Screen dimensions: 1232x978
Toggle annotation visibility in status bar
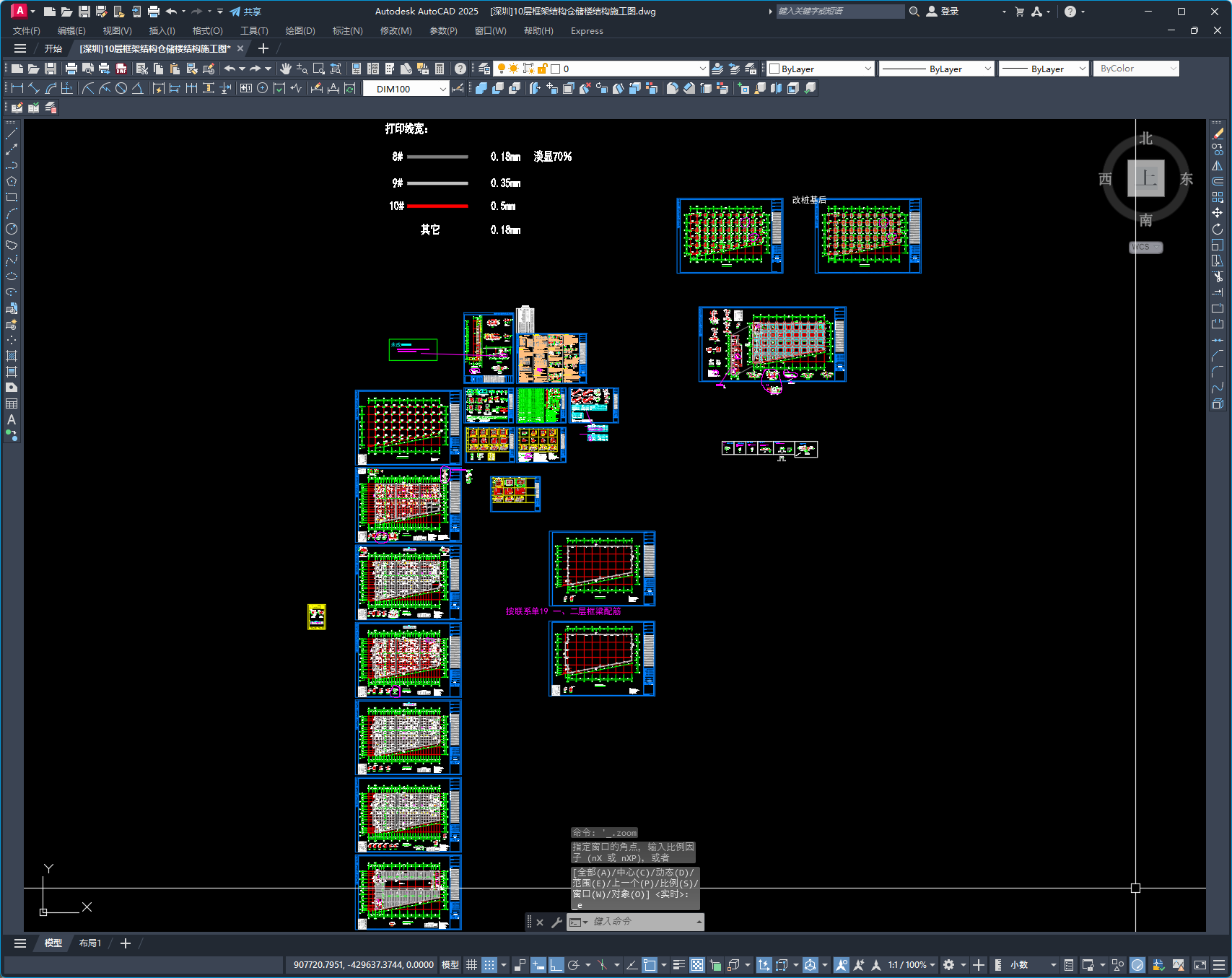tap(841, 965)
